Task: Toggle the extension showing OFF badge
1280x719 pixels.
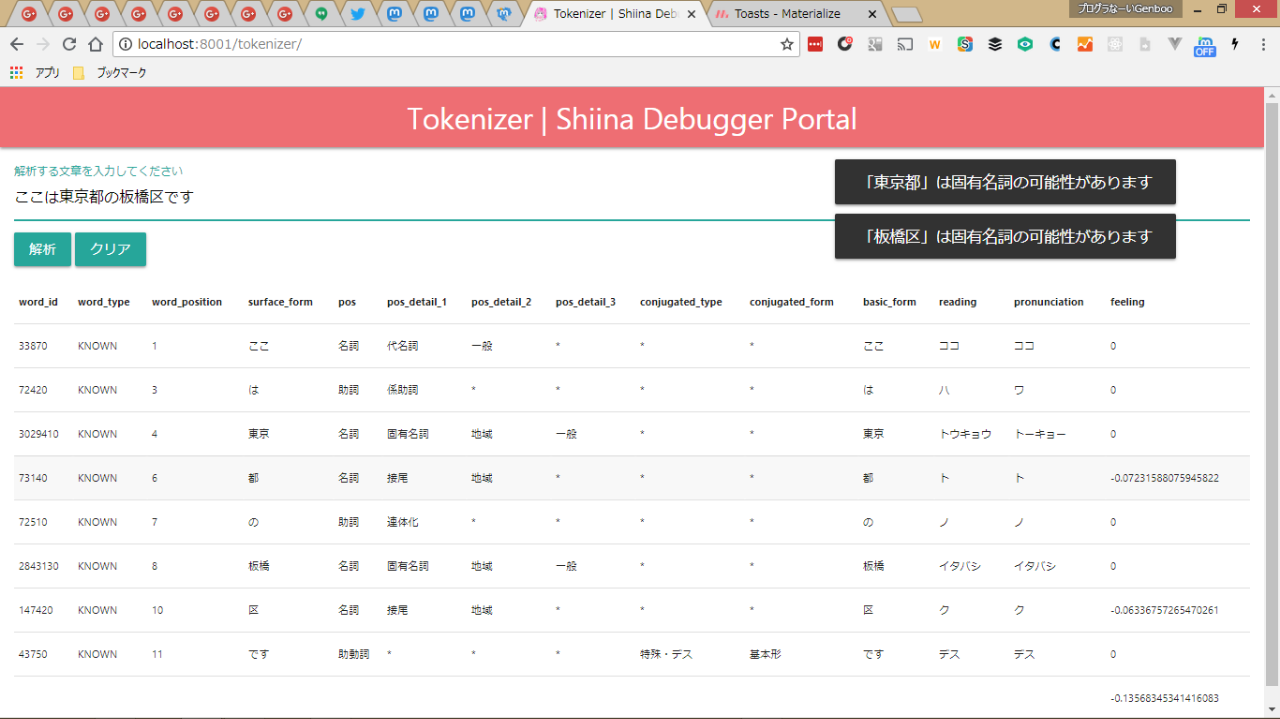Action: (1204, 45)
